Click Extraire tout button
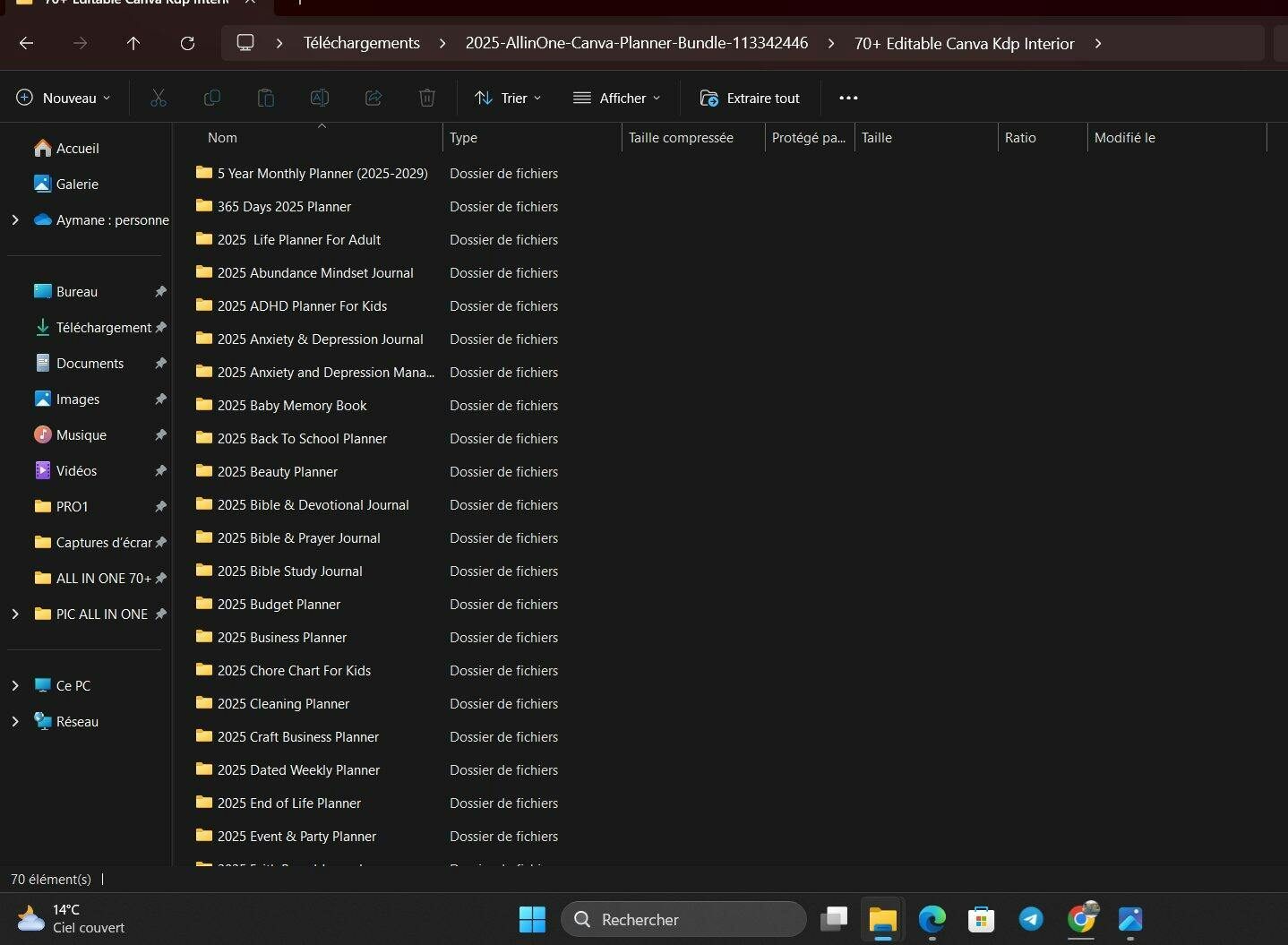1288x945 pixels. click(750, 98)
